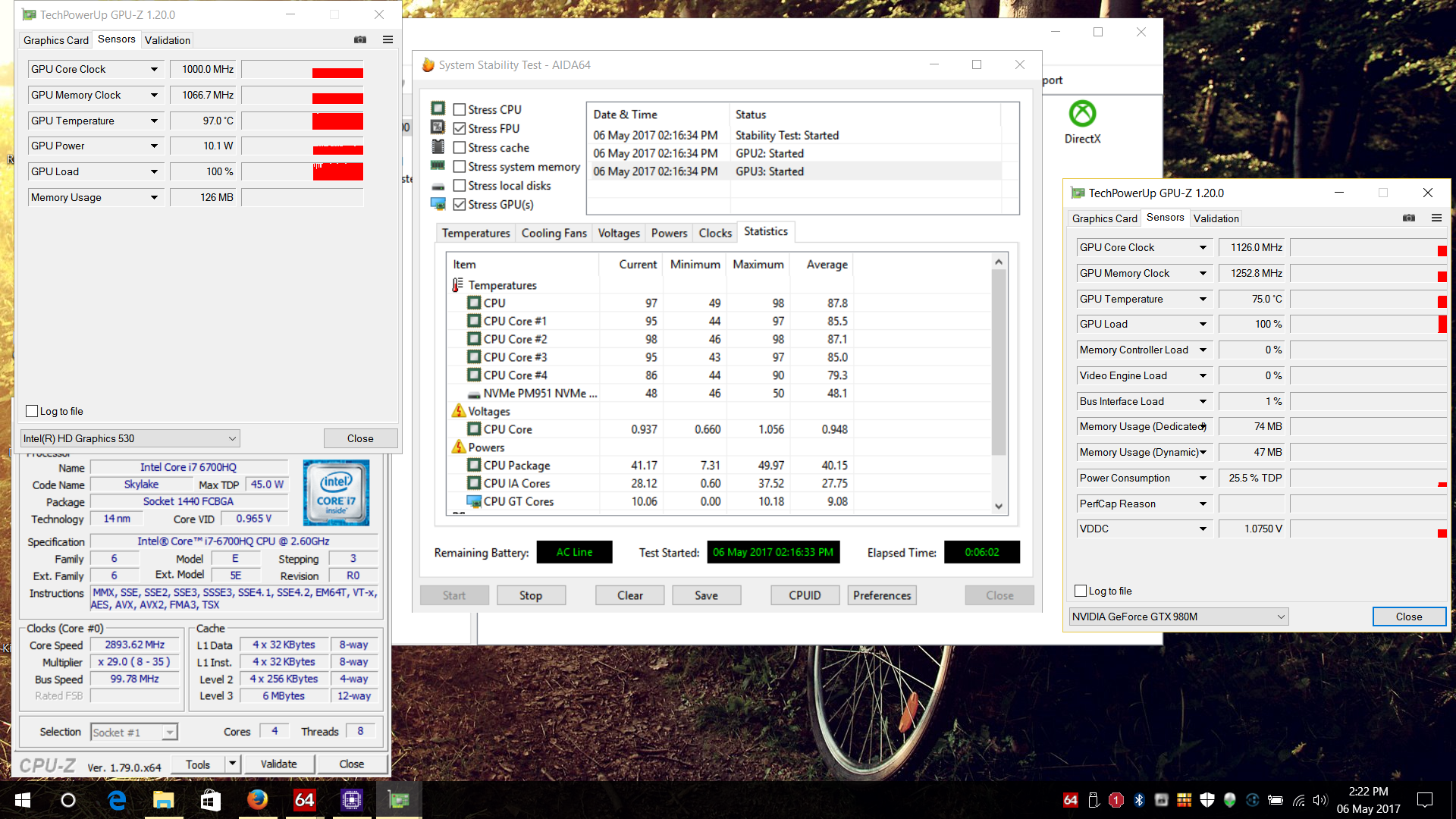The image size is (1456, 819).
Task: Switch to Voltages tab in AIDA64
Action: click(619, 233)
